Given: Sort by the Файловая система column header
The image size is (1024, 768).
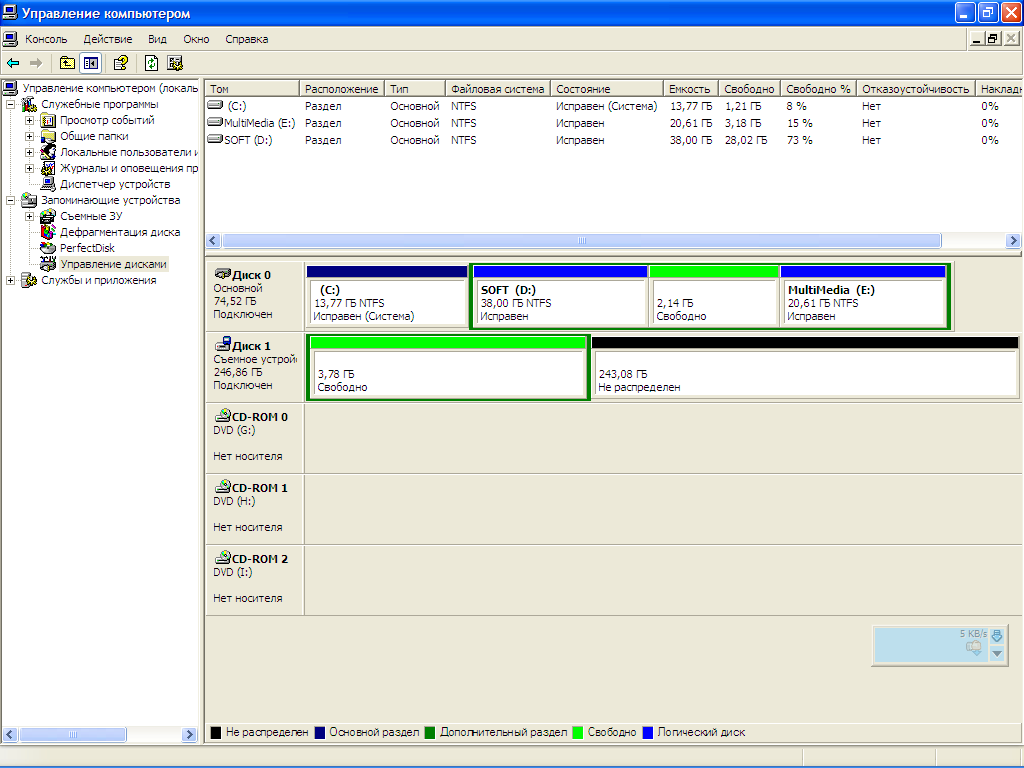Looking at the screenshot, I should click(497, 89).
